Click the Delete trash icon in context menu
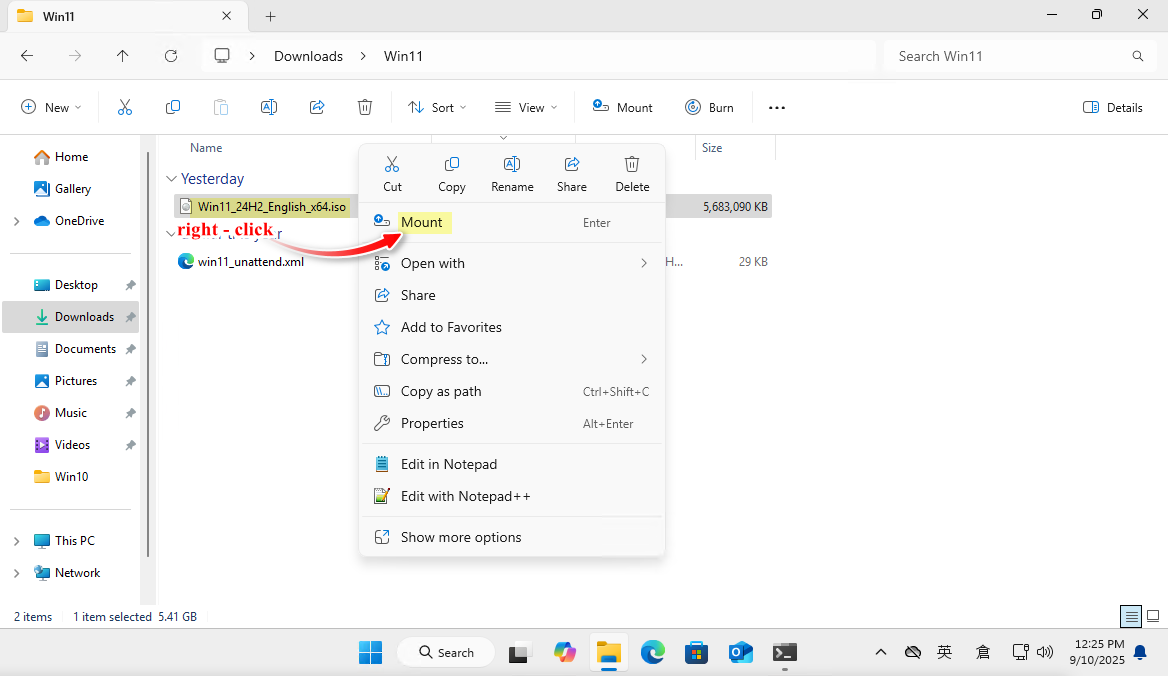The height and width of the screenshot is (676, 1168). [632, 173]
